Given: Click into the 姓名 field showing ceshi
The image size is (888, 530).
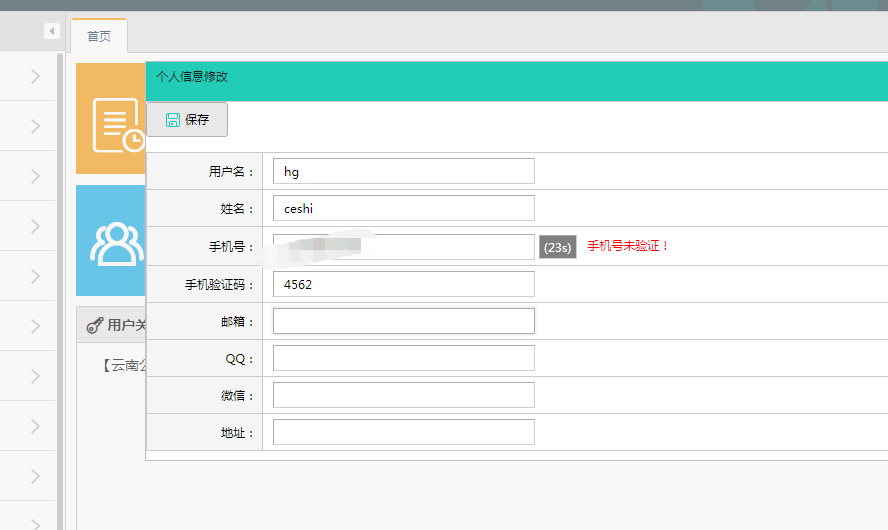Looking at the screenshot, I should (403, 208).
